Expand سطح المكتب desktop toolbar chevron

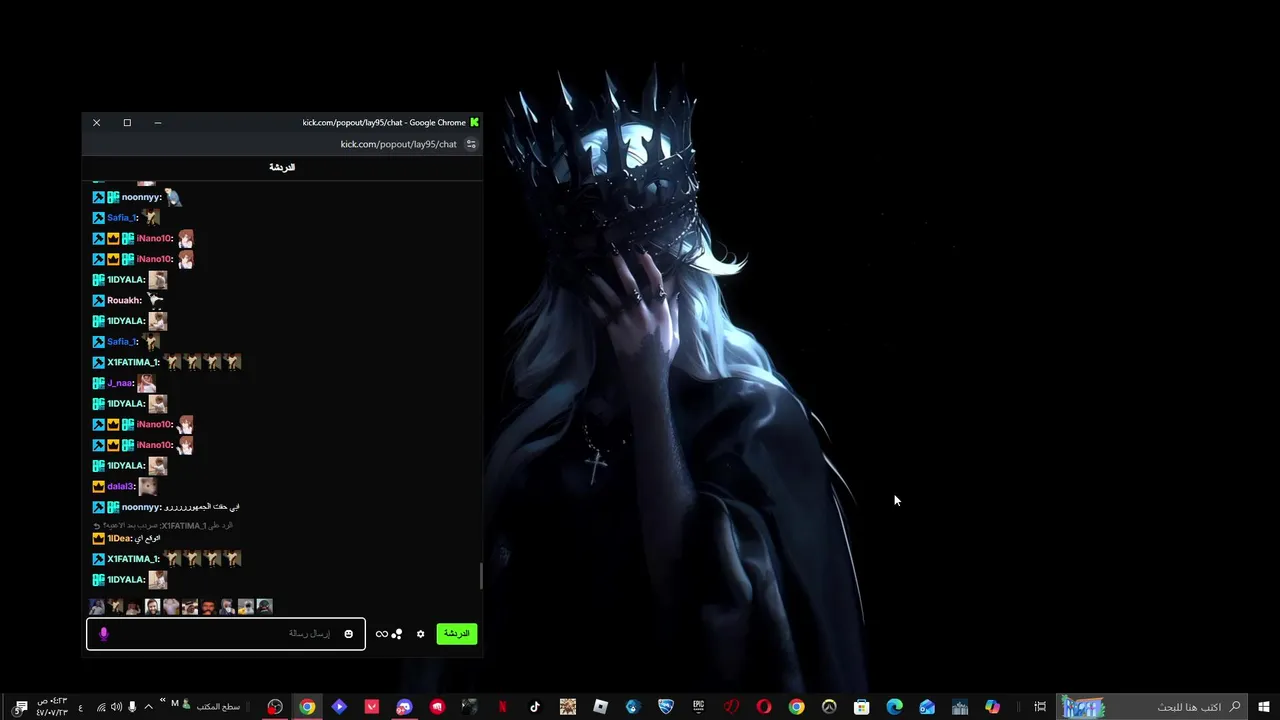click(163, 700)
